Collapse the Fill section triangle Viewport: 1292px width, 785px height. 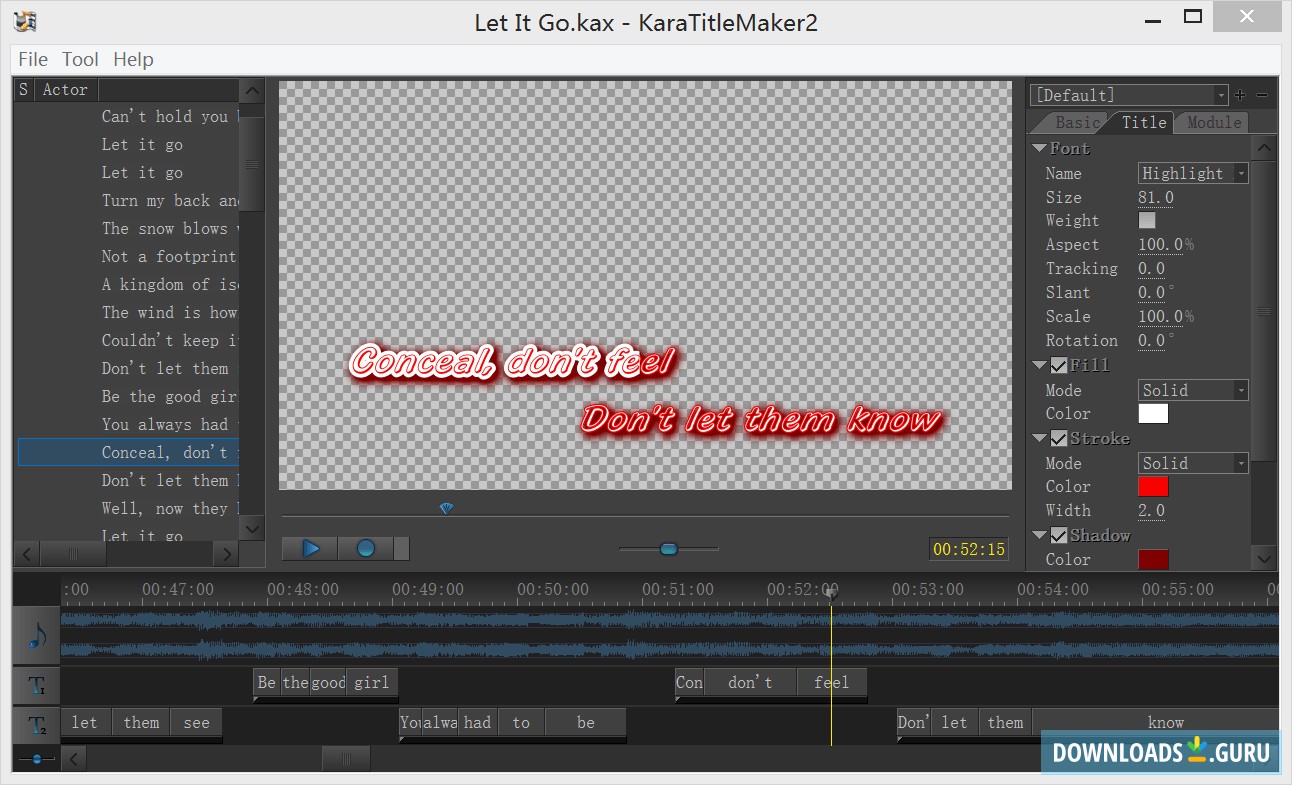pyautogui.click(x=1040, y=366)
